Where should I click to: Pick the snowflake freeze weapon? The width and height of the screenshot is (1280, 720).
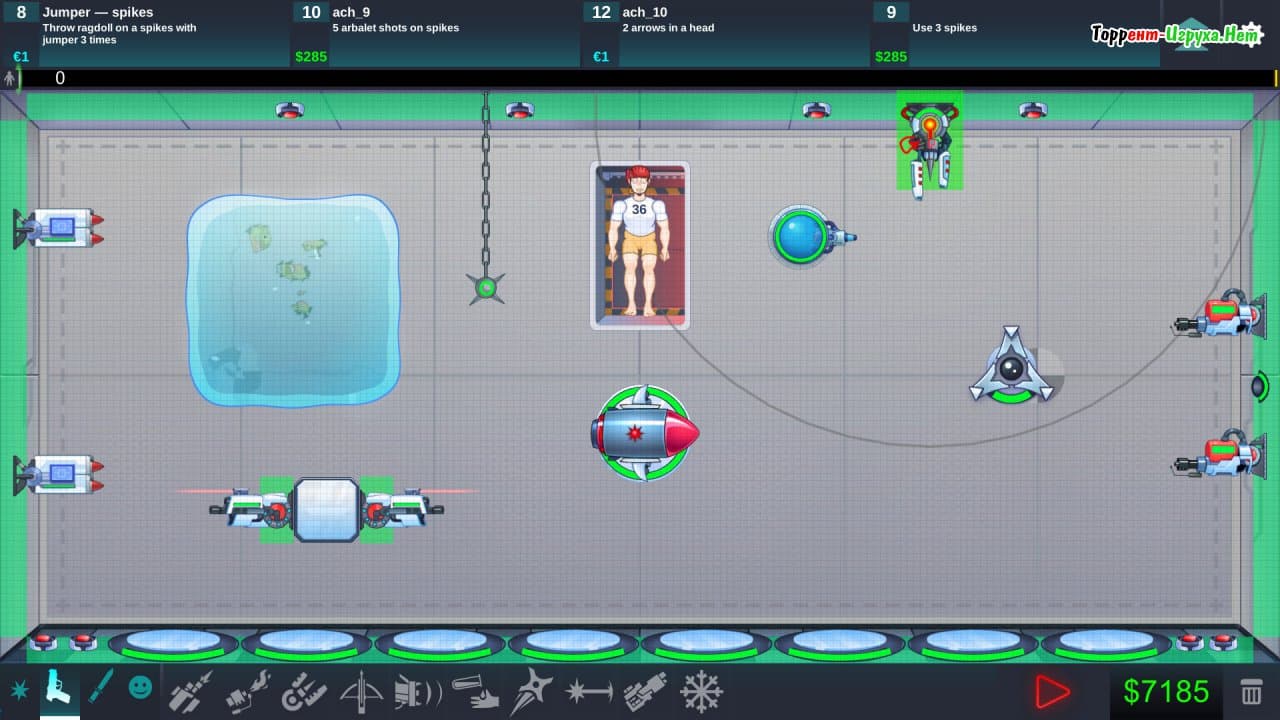(701, 692)
